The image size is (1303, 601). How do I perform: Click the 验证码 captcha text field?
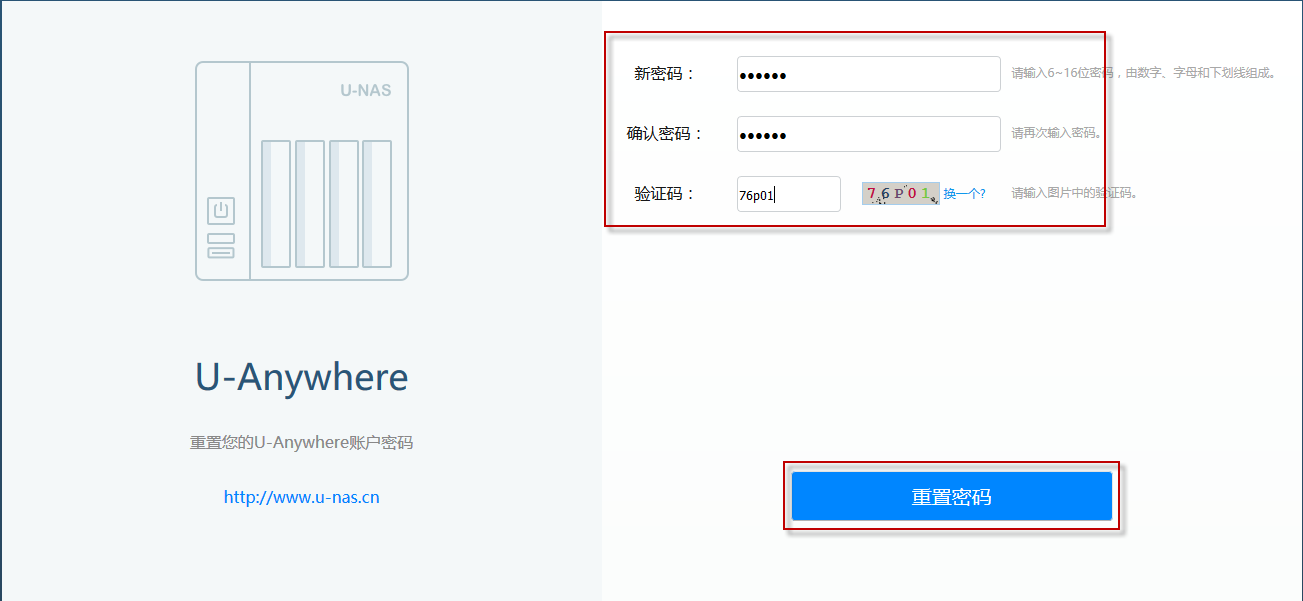[788, 194]
